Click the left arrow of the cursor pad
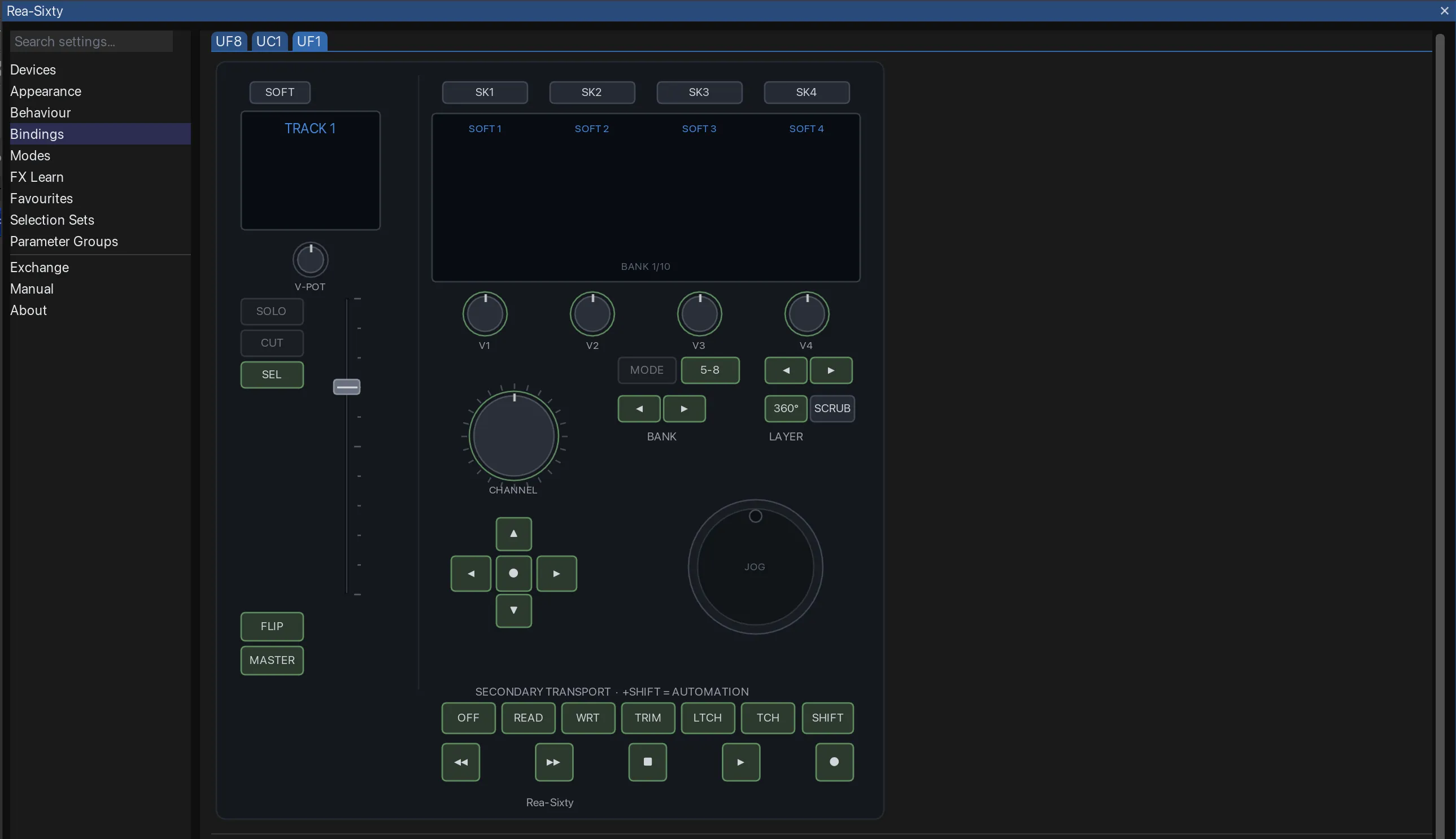 [471, 574]
